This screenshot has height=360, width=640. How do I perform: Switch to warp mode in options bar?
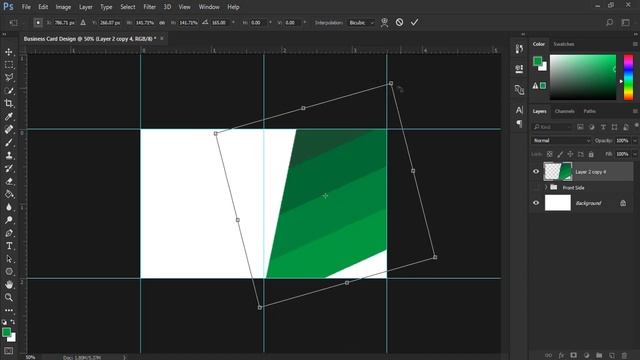pyautogui.click(x=384, y=22)
